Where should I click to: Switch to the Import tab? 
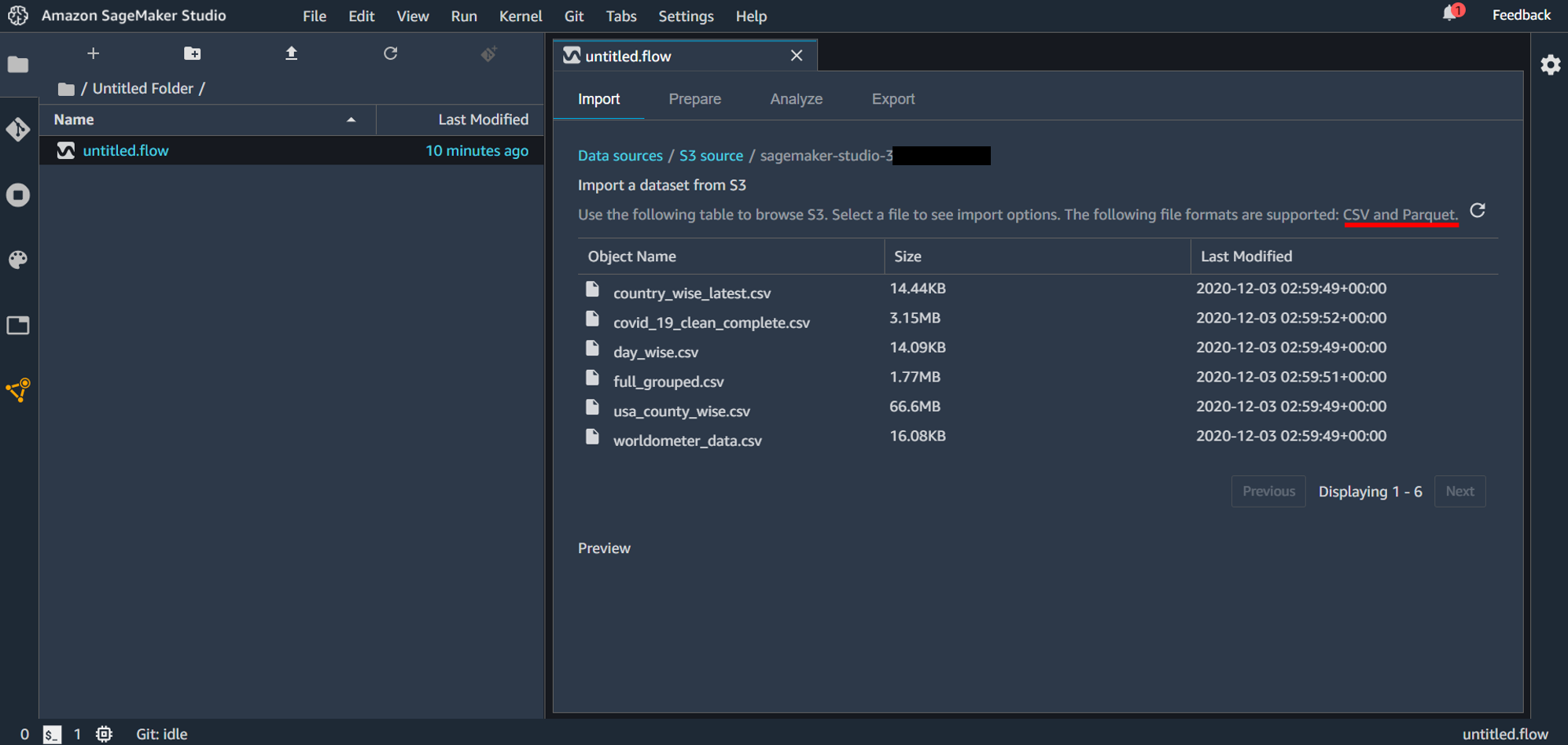(599, 99)
